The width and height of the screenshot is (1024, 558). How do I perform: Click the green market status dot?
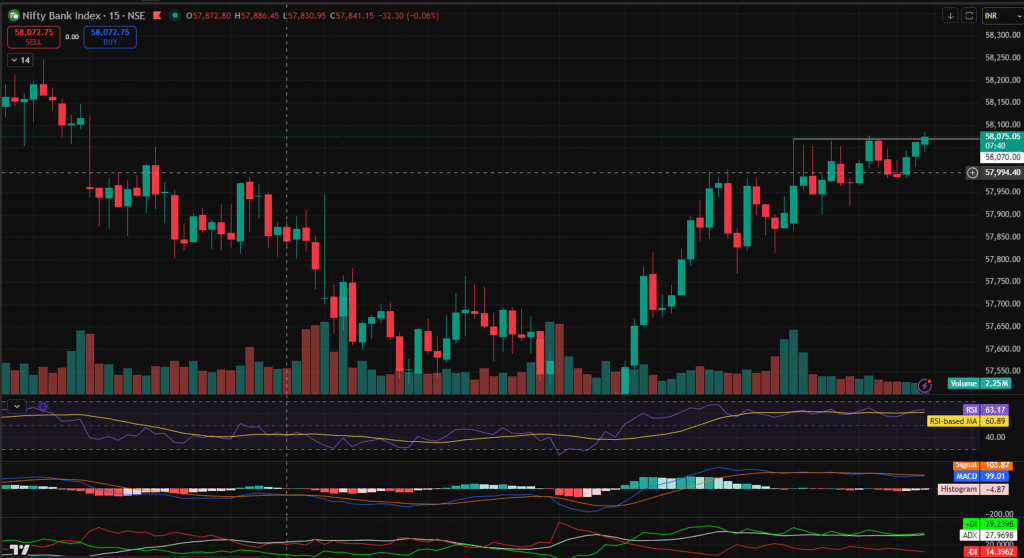(x=176, y=15)
